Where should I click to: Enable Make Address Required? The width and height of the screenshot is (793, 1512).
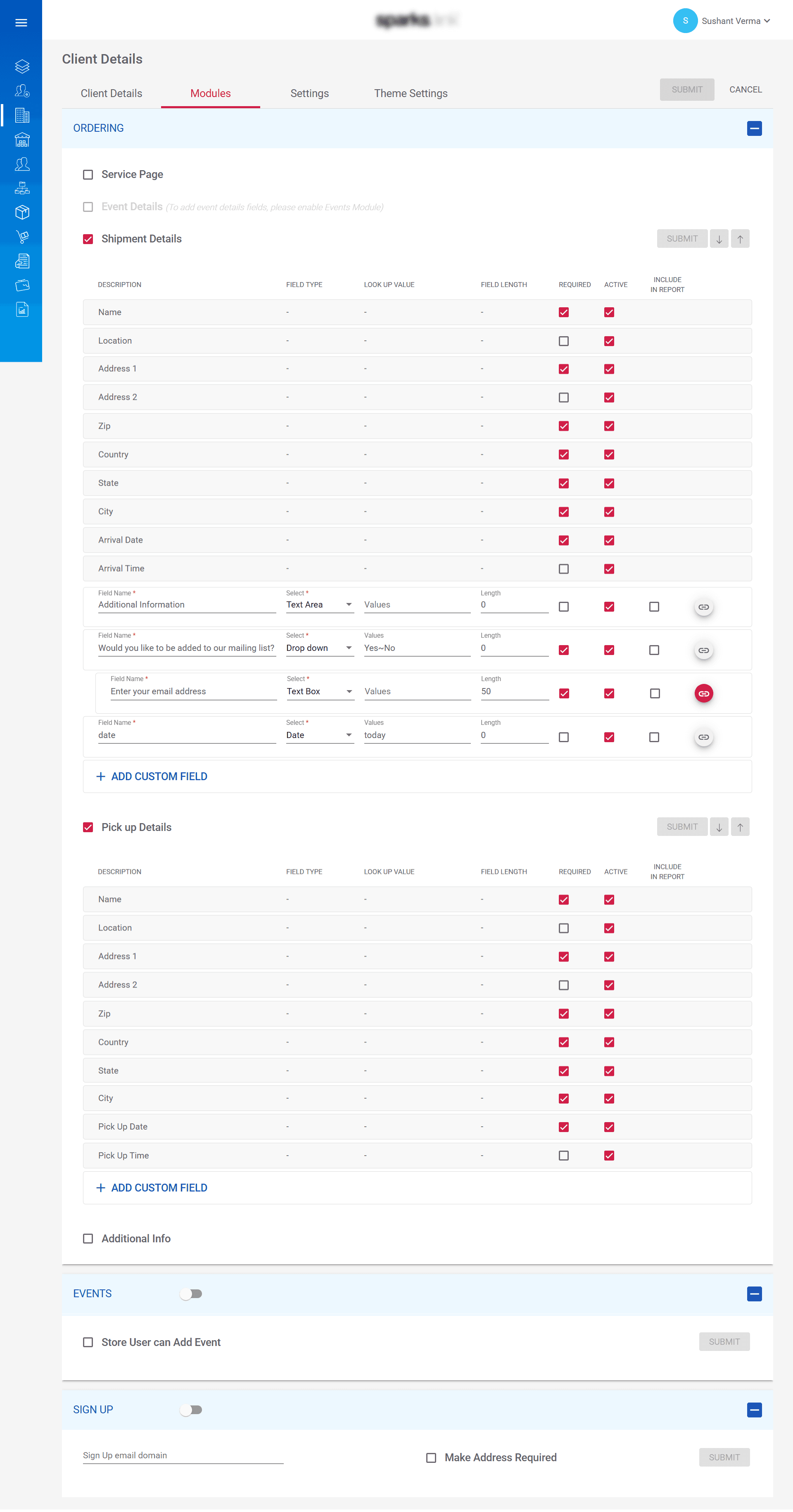[431, 1457]
